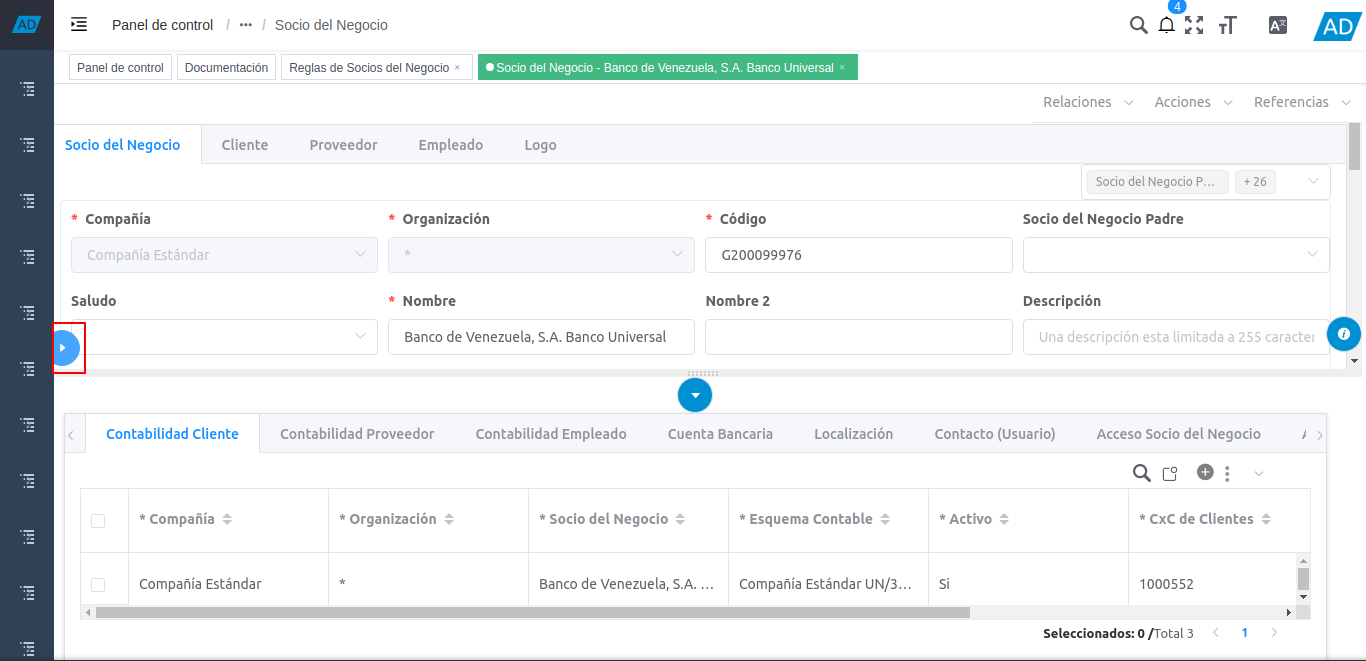This screenshot has width=1366, height=661.
Task: Click Panel de control breadcrumb link
Action: pos(162,25)
